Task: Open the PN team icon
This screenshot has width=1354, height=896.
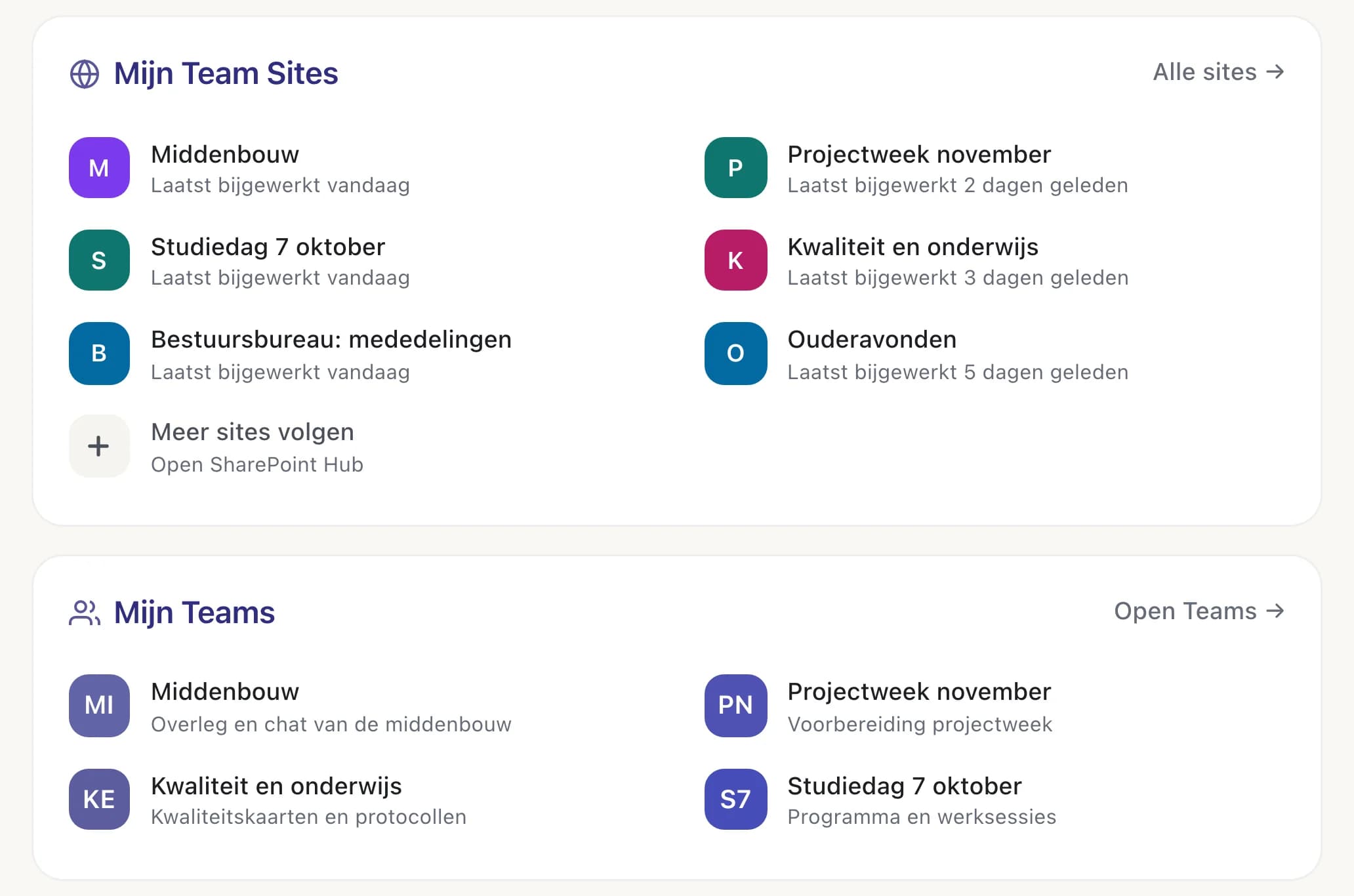Action: point(735,705)
